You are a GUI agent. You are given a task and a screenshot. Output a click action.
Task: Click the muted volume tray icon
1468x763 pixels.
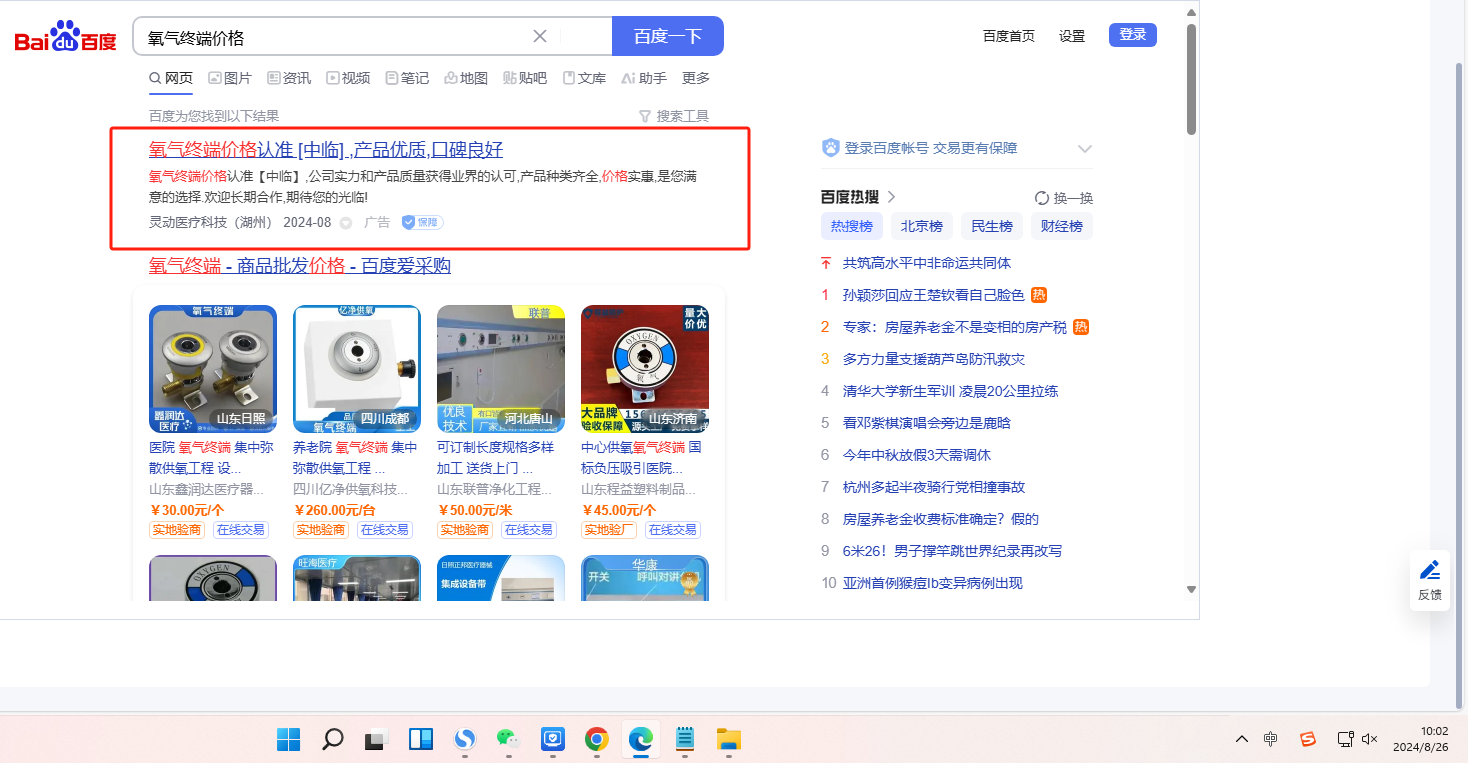point(1370,739)
